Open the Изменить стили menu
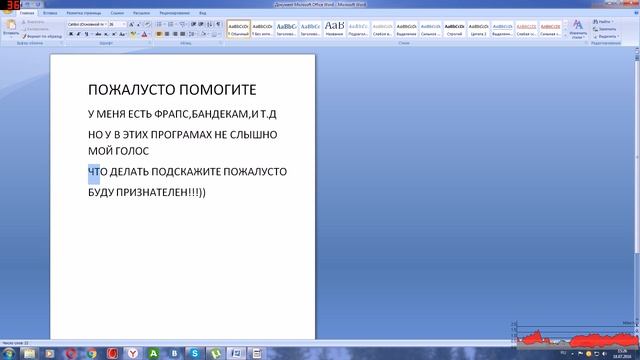This screenshot has width=640, height=360. pos(578,29)
